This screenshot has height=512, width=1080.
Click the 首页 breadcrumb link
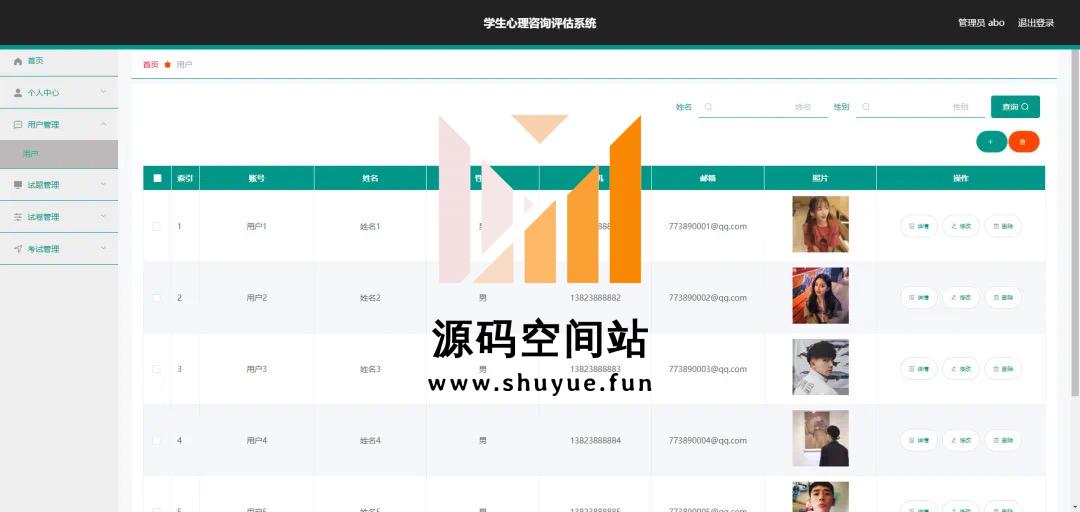pyautogui.click(x=150, y=65)
